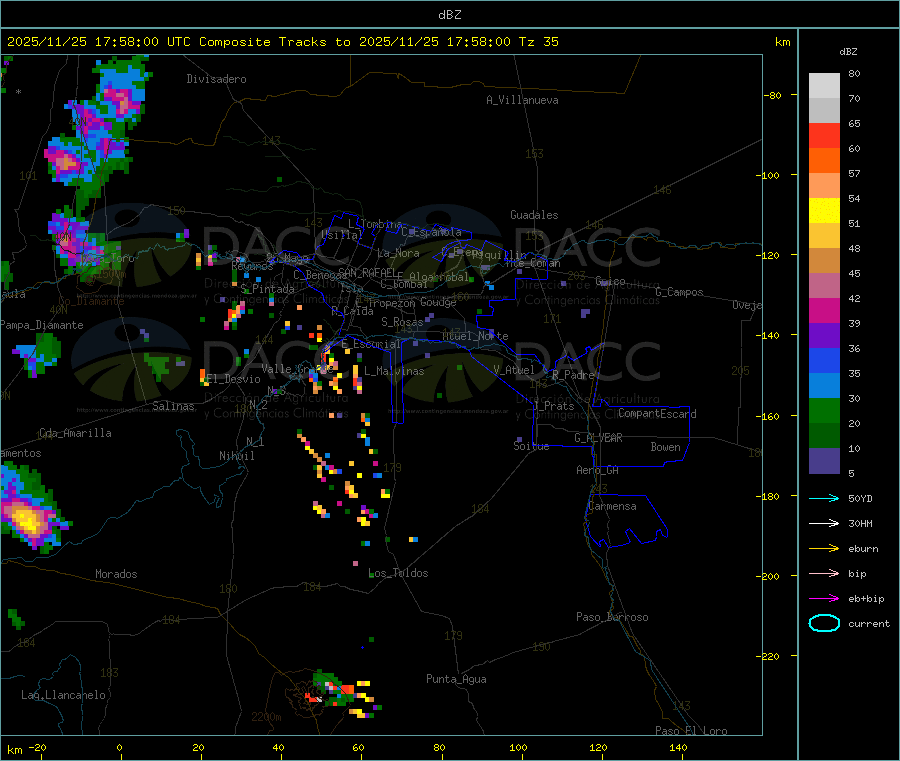Click the '-220' tick on right km axis

point(770,657)
